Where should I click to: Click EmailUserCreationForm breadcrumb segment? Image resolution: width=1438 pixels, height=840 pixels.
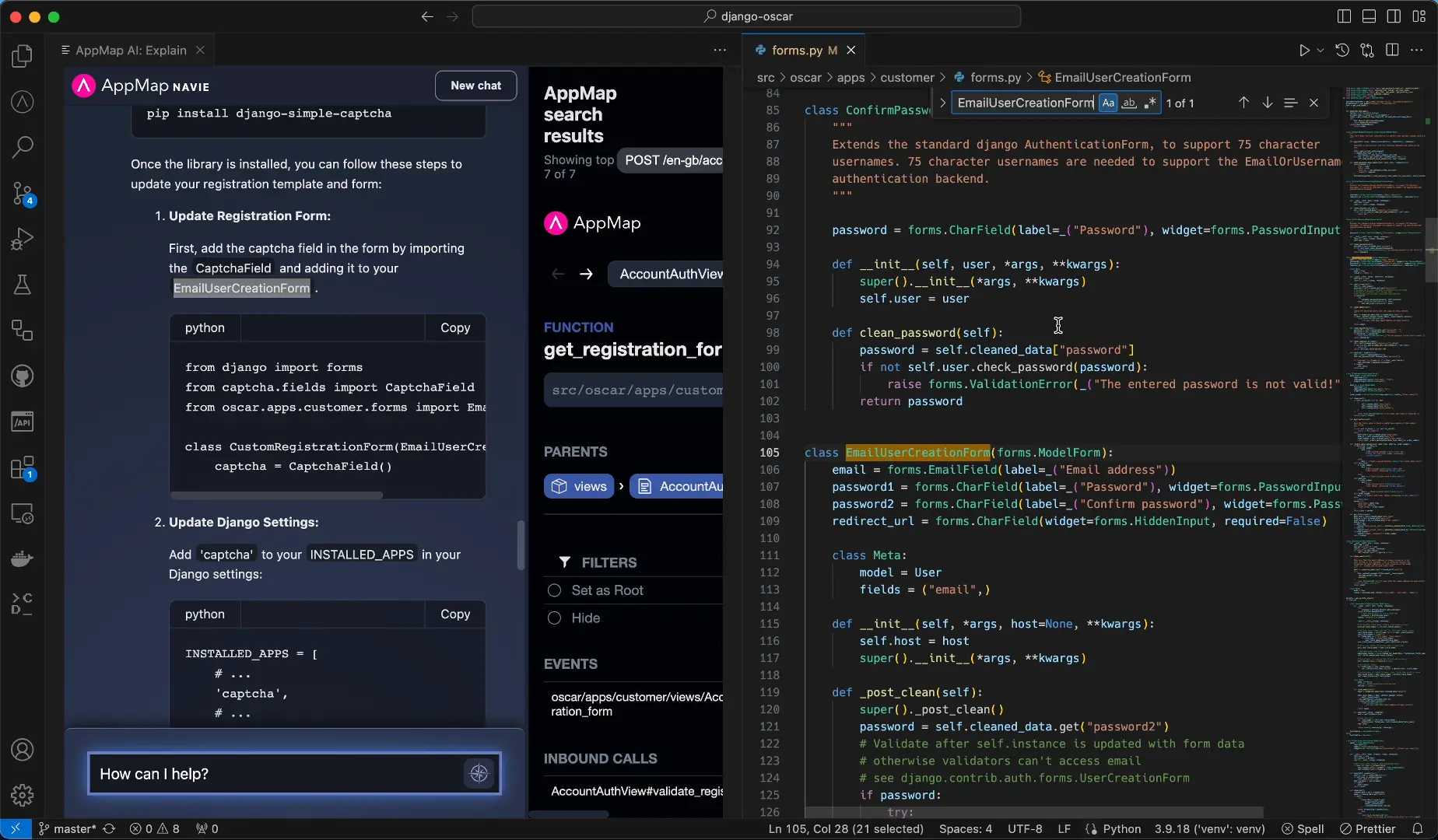click(x=1122, y=78)
